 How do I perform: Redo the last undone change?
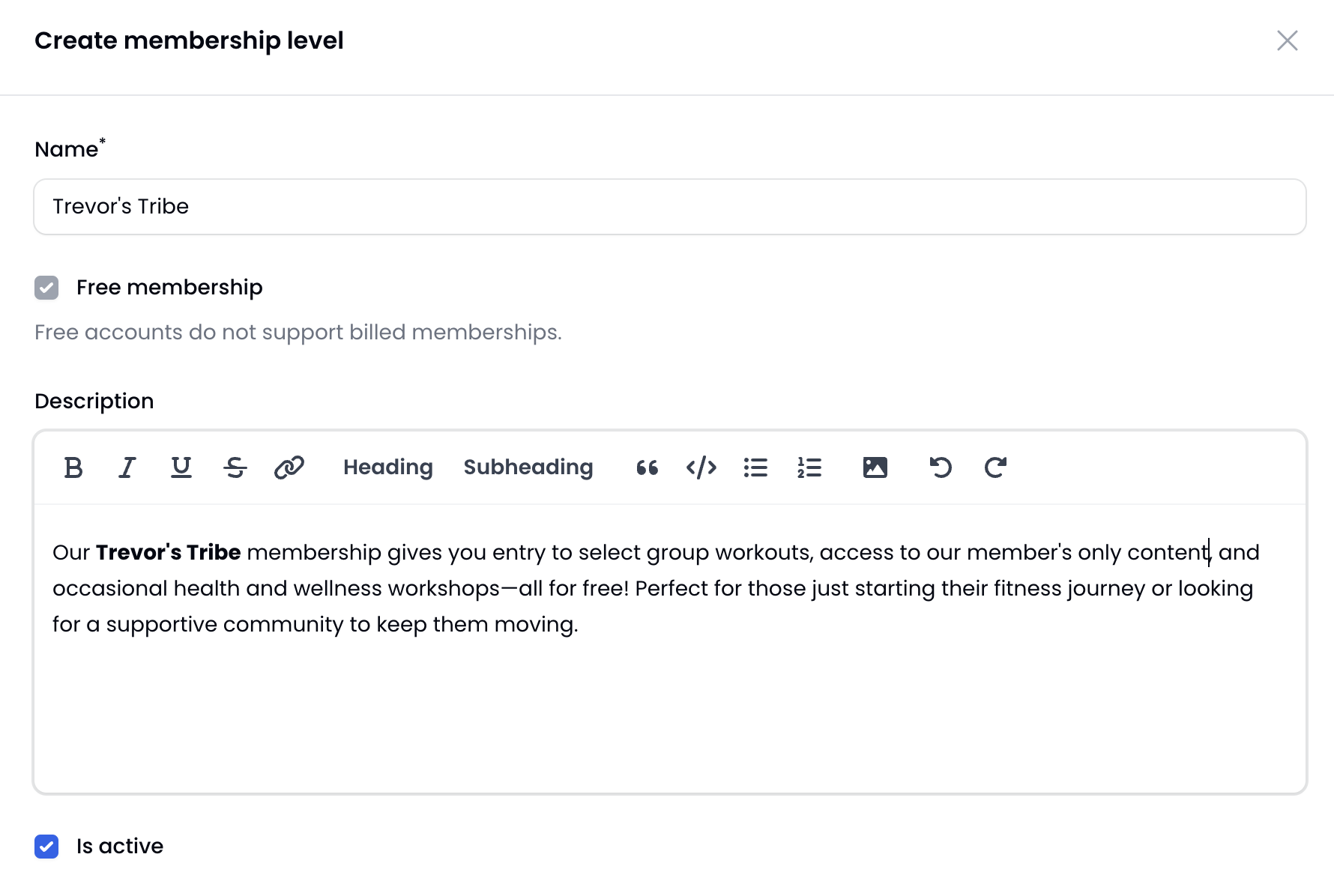pos(995,467)
